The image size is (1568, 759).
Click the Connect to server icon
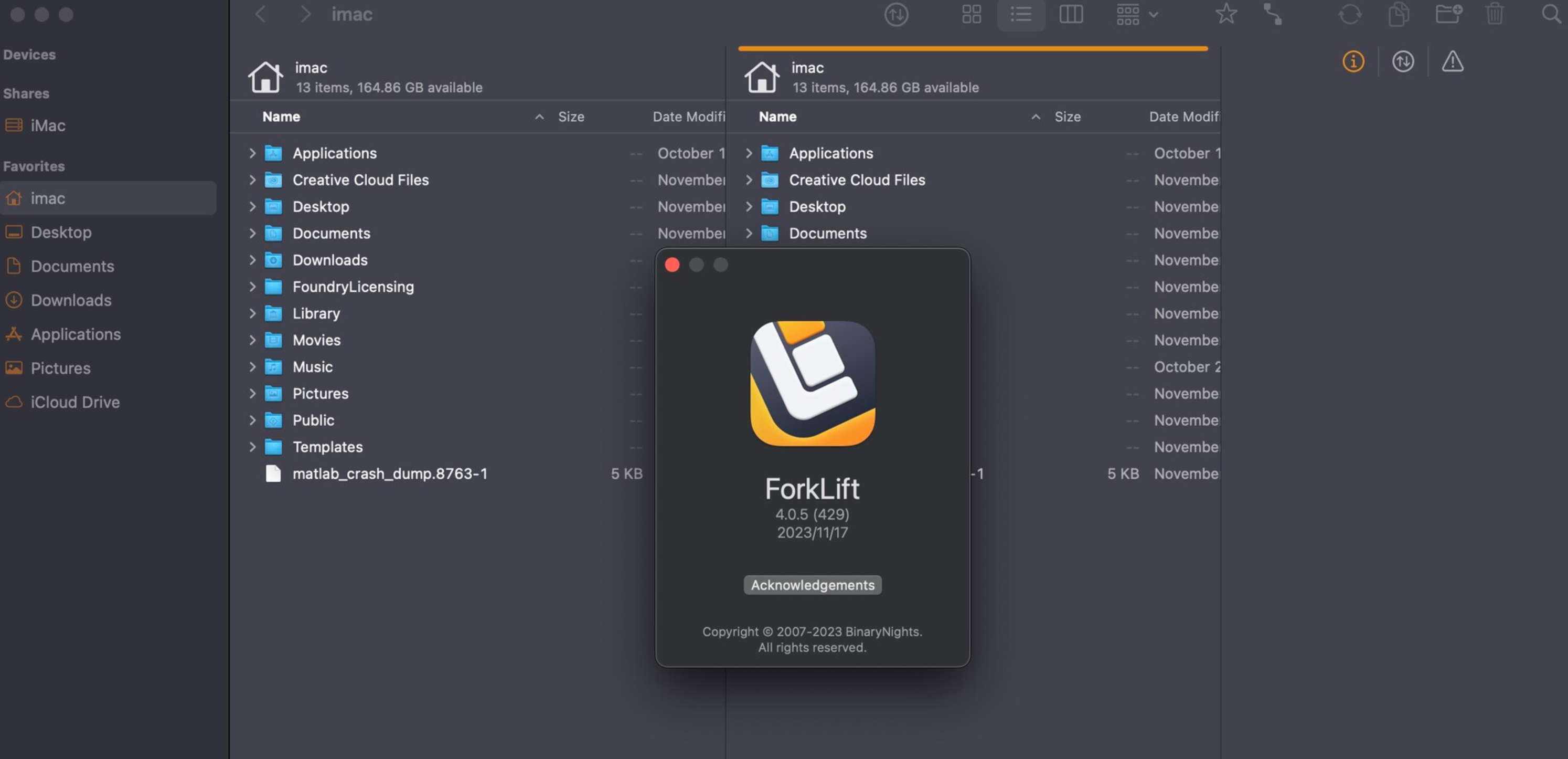(x=1273, y=14)
